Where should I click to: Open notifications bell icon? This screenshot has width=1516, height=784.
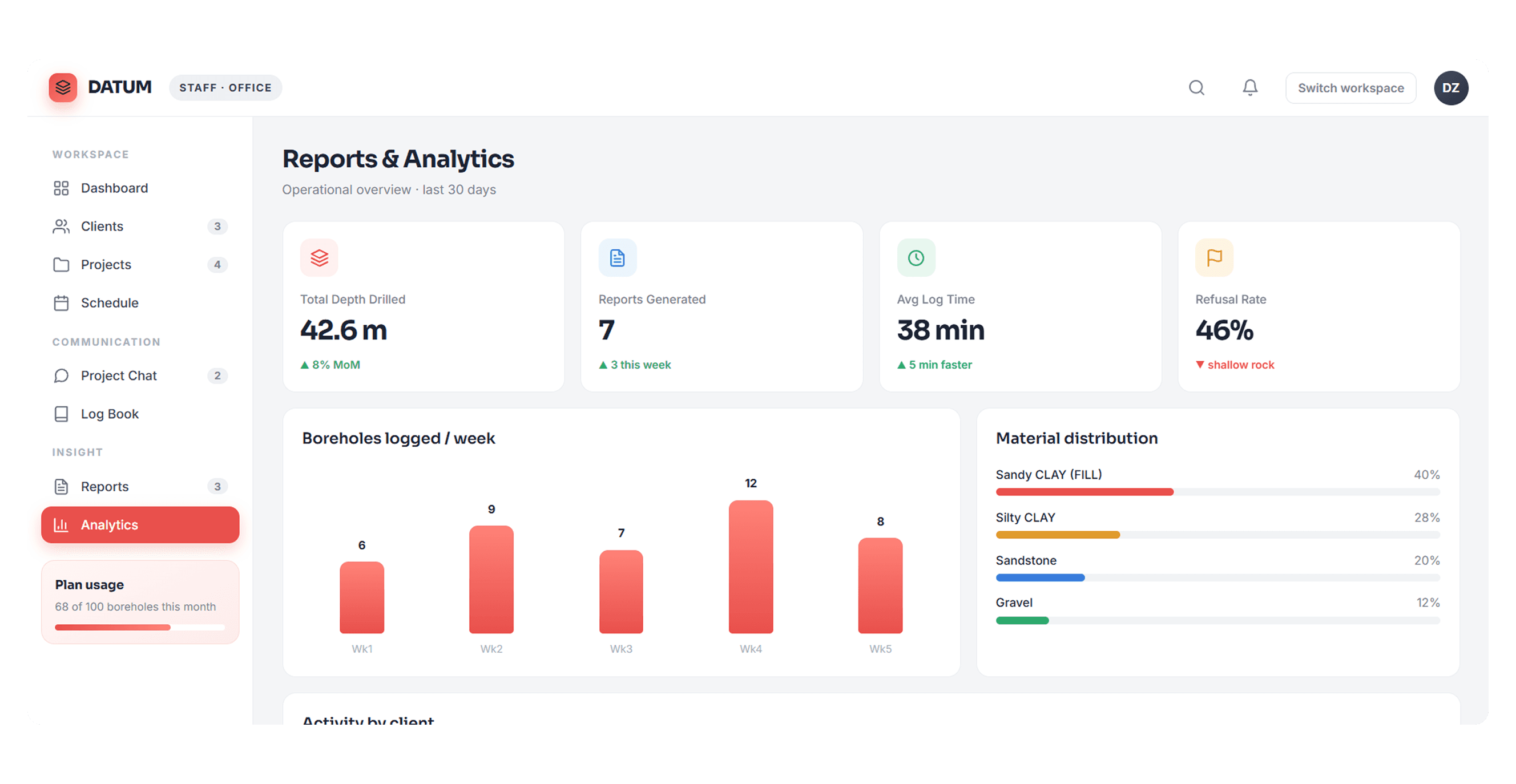[x=1250, y=88]
